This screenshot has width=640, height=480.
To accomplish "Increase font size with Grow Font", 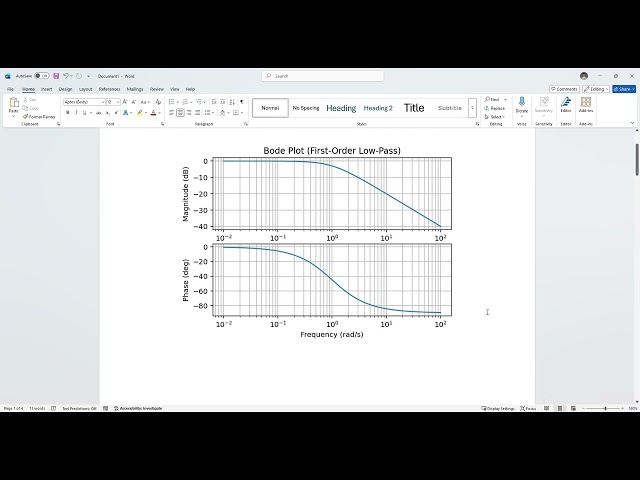I will 125,102.
